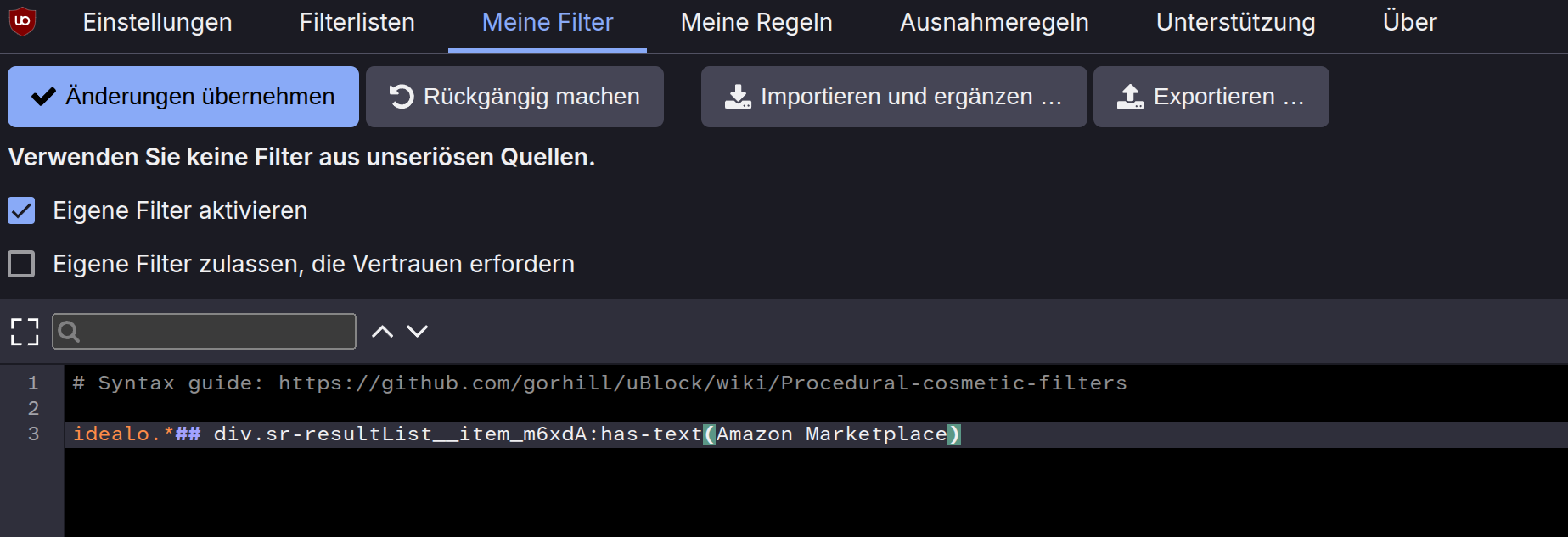The image size is (1568, 537).
Task: Click the Syntax guide comment line
Action: click(x=599, y=383)
